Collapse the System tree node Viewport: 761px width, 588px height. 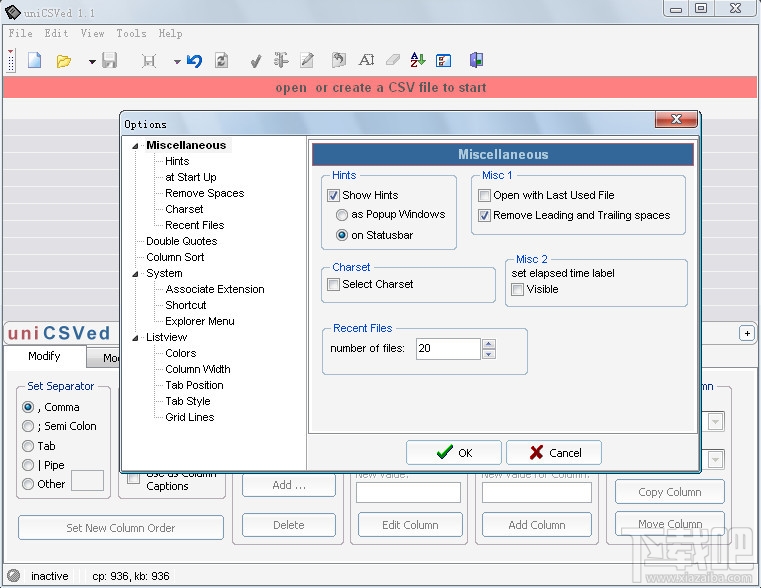click(x=135, y=274)
